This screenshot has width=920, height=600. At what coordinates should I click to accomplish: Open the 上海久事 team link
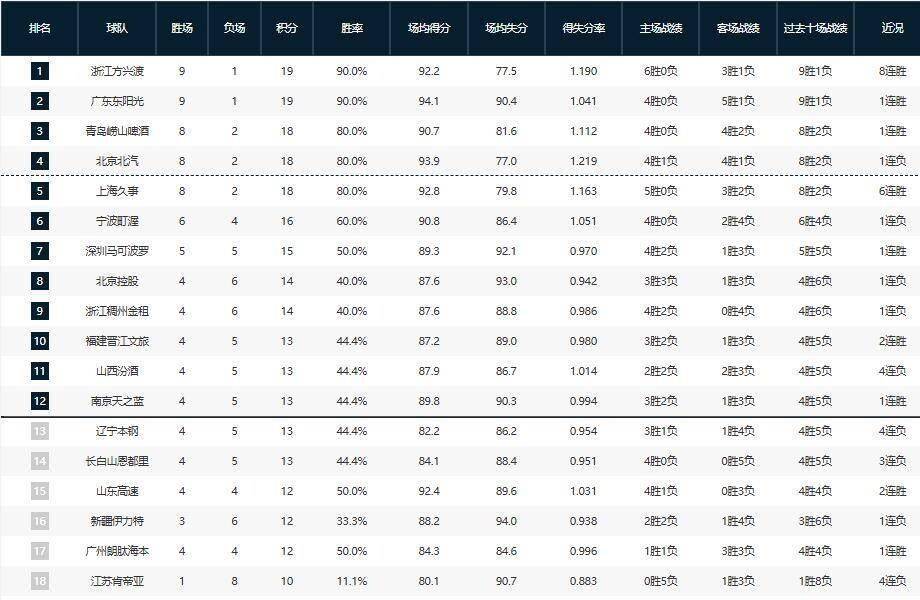(x=117, y=191)
